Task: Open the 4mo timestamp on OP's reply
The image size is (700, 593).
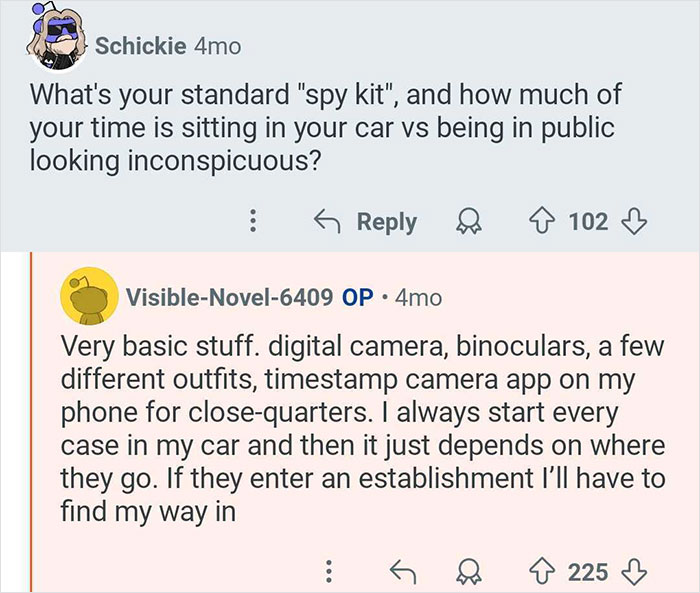Action: point(418,297)
